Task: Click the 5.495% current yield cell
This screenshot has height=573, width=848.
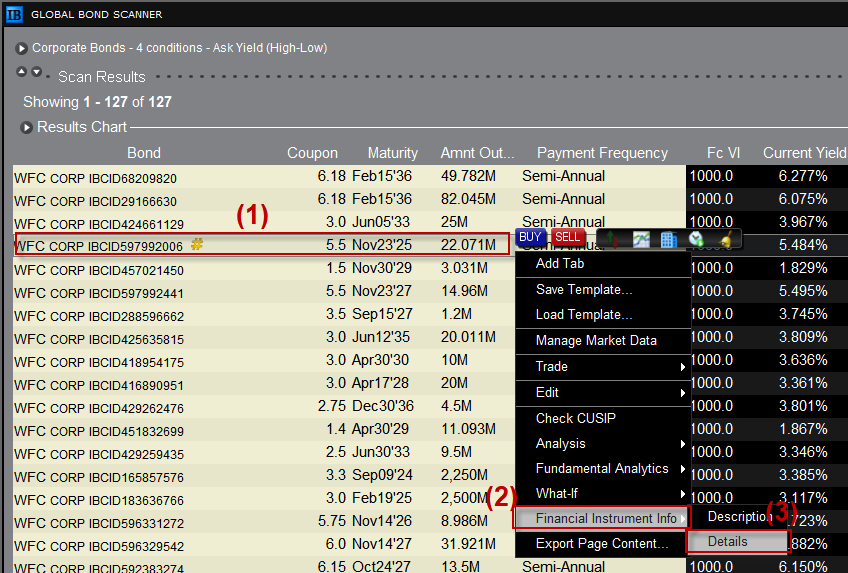Action: pos(803,291)
